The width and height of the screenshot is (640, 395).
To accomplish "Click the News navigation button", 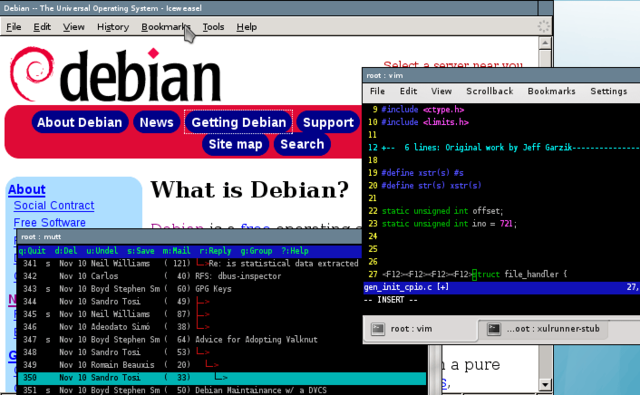I will click(x=156, y=122).
